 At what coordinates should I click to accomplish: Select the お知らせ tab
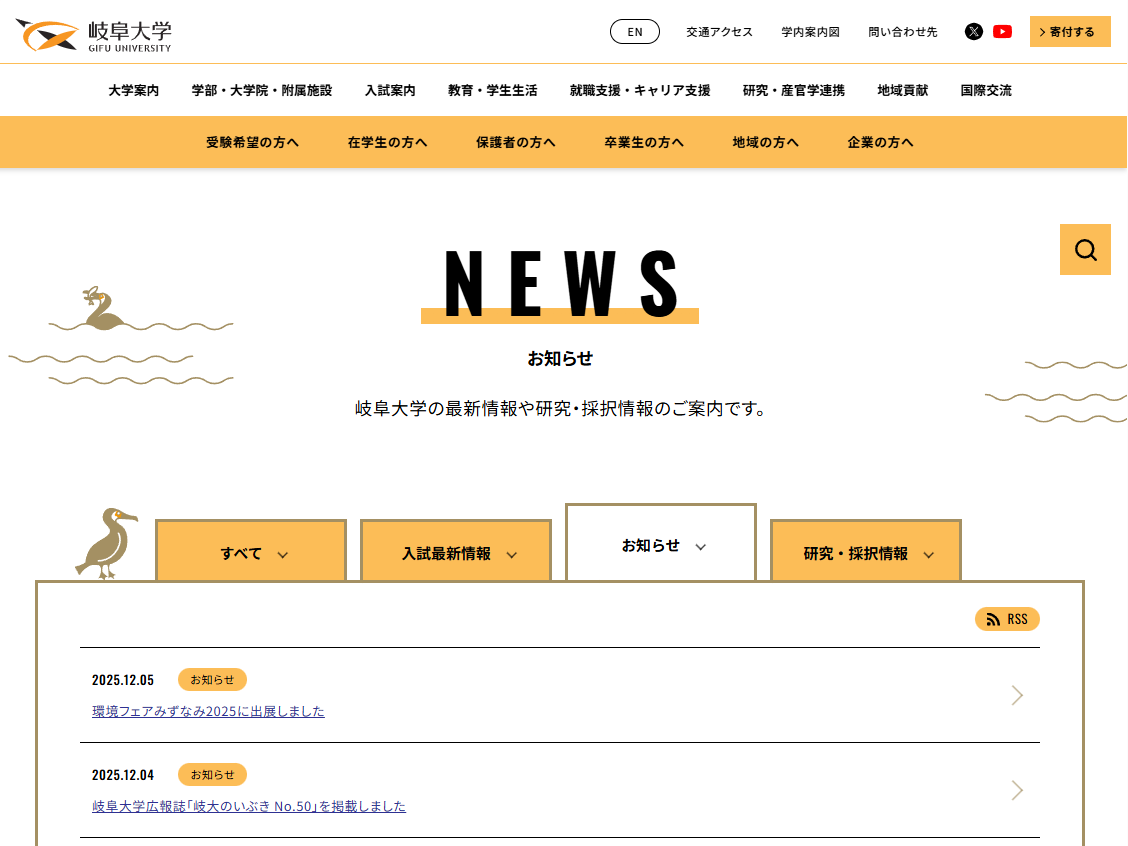pyautogui.click(x=651, y=546)
